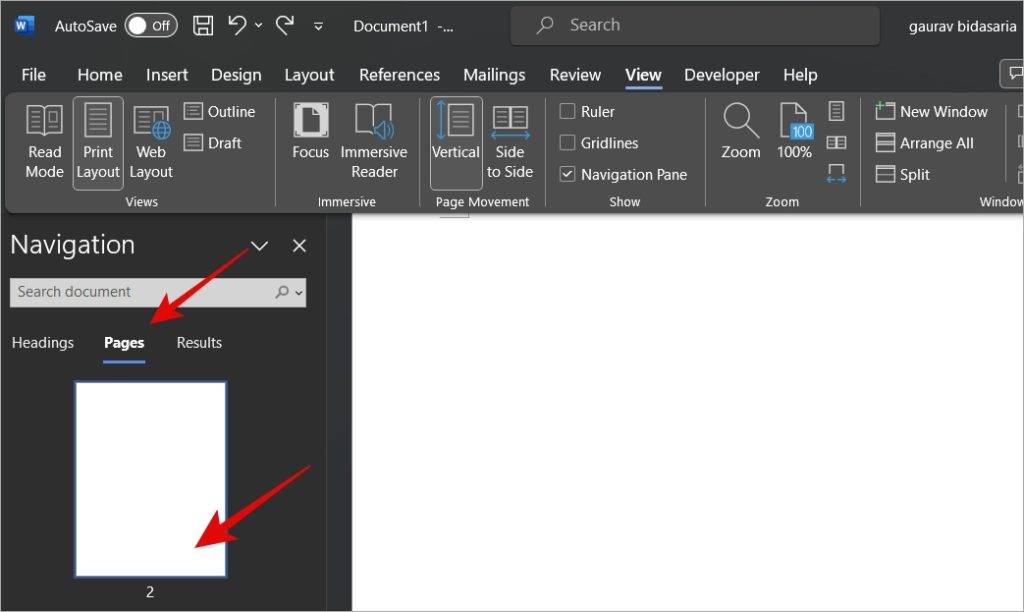Open the Developer tab

[722, 75]
